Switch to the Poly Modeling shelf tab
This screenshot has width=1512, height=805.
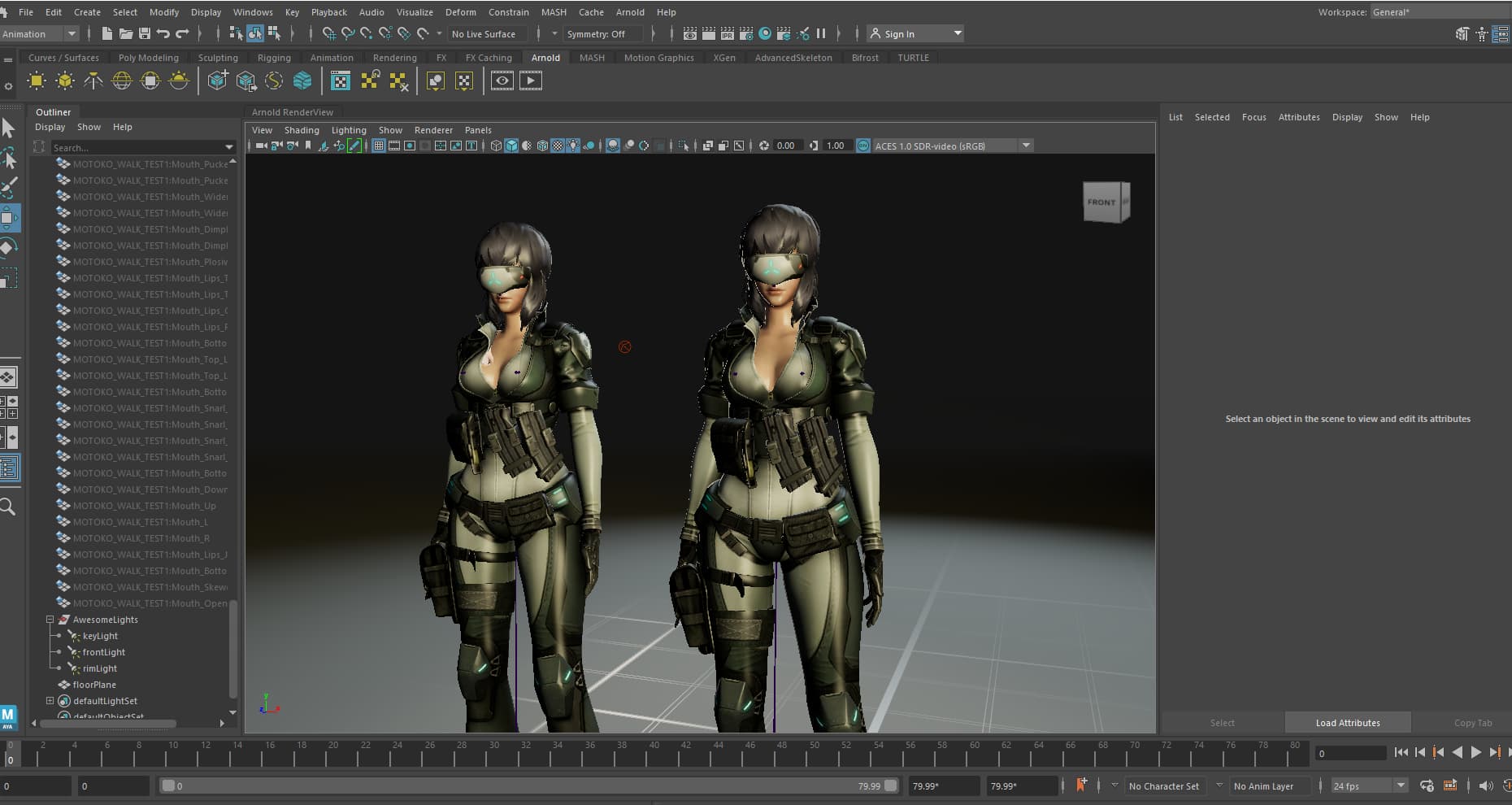click(148, 58)
